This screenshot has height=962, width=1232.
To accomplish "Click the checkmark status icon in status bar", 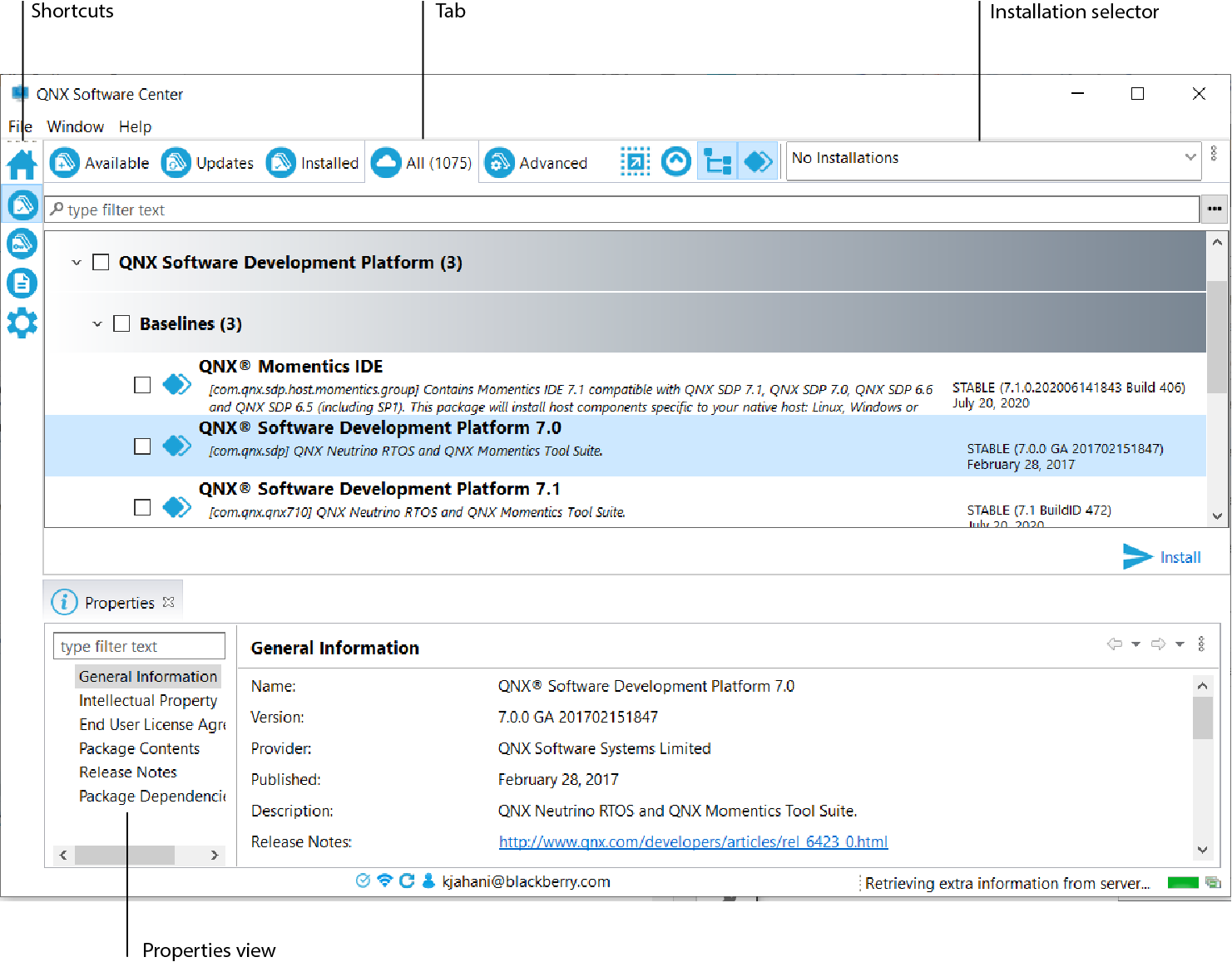I will click(363, 881).
